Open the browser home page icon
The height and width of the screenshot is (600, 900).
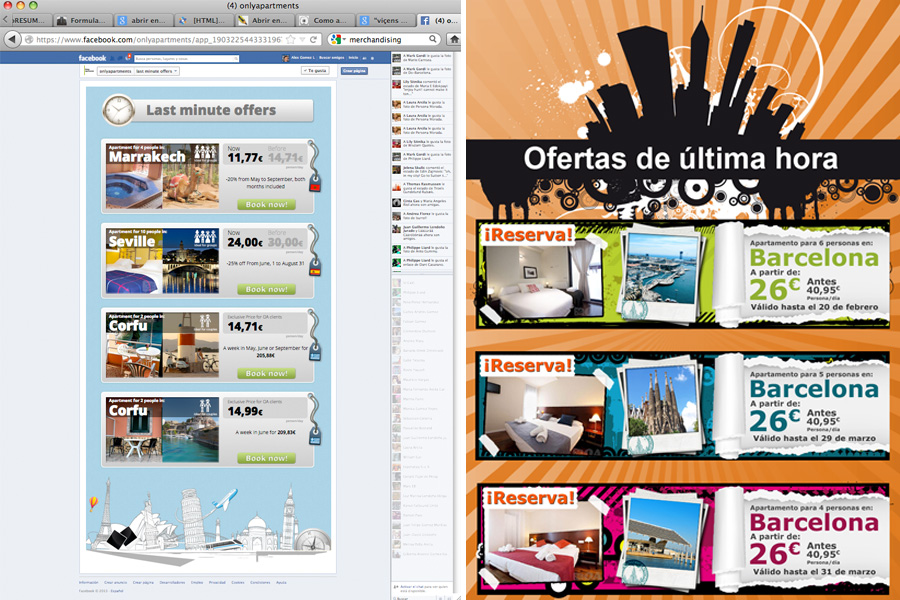[454, 39]
